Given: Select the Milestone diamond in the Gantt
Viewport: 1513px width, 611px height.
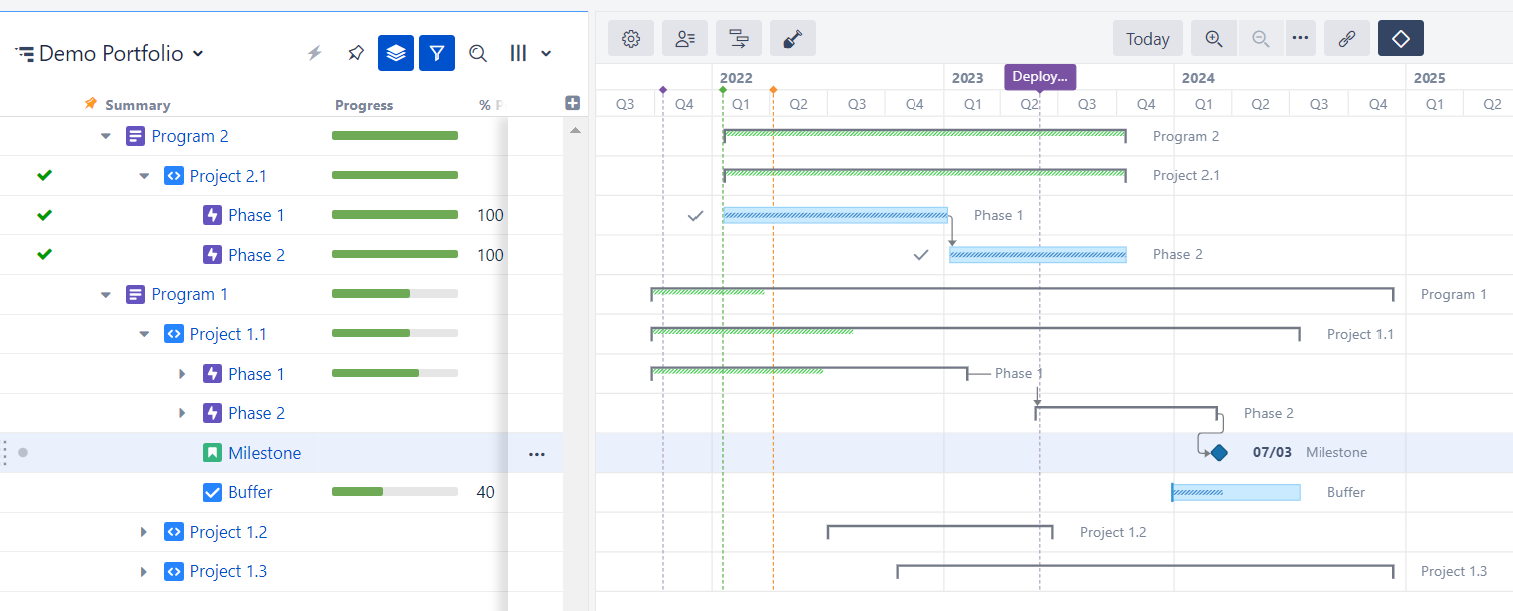Looking at the screenshot, I should (x=1218, y=453).
